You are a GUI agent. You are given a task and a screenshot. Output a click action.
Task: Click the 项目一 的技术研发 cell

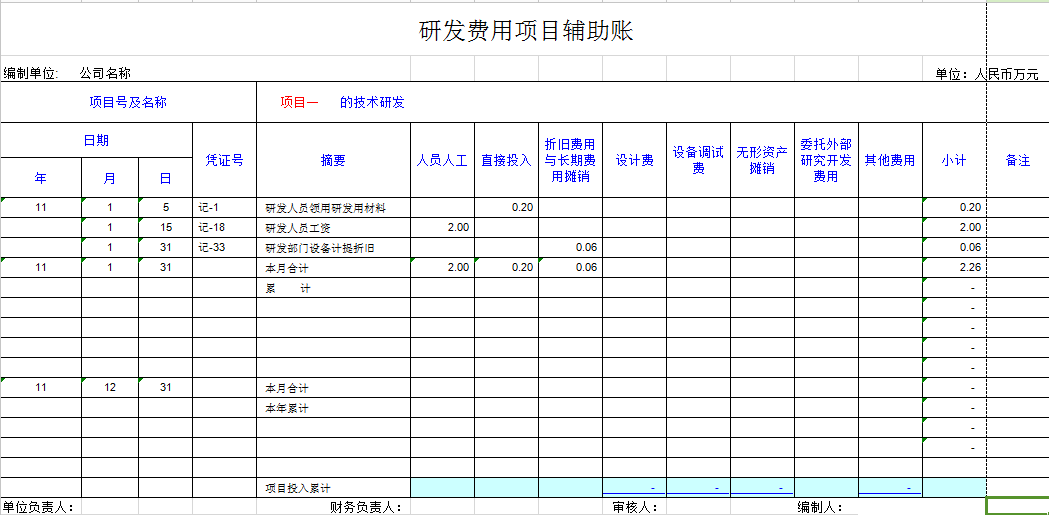pyautogui.click(x=342, y=102)
